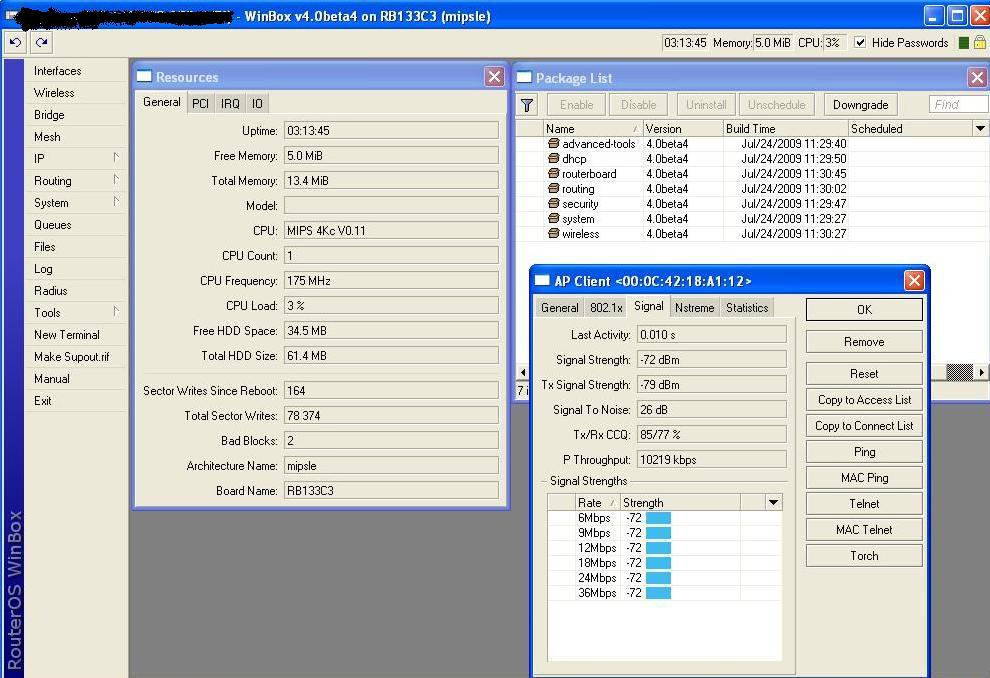Click the green status square in toolbar
Viewport: 990px width, 678px height.
(963, 42)
